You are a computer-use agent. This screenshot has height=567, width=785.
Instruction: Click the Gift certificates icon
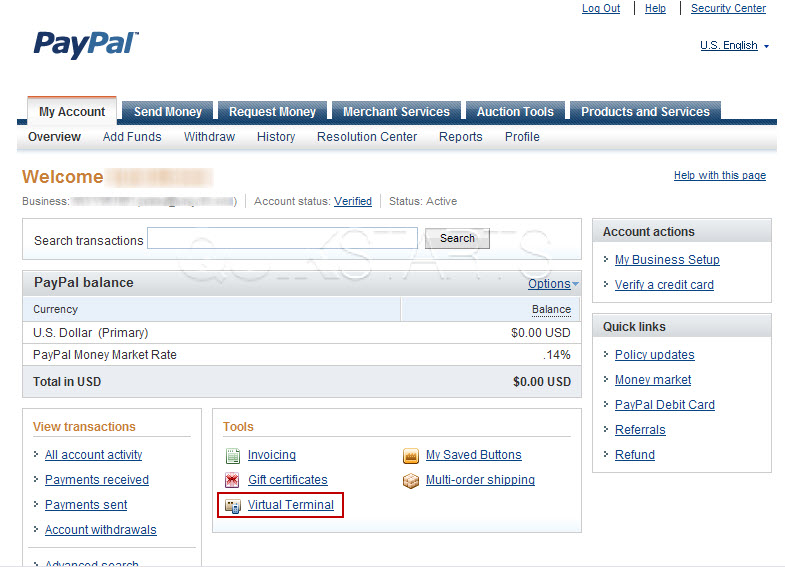[x=232, y=480]
